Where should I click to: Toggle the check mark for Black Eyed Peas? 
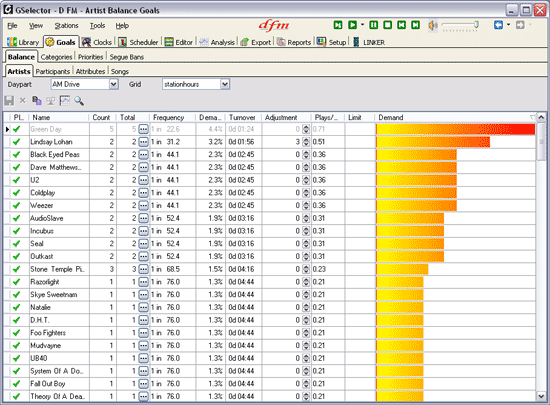16,155
